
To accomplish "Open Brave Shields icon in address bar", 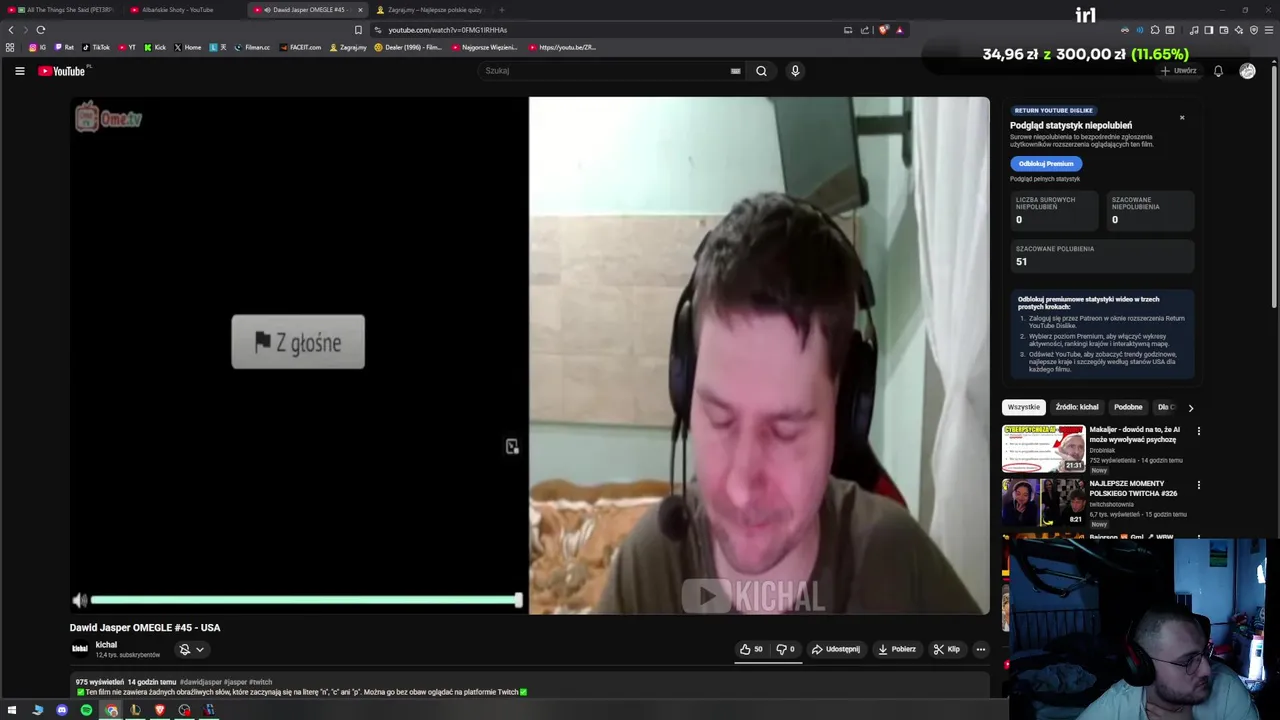I will coord(883,30).
